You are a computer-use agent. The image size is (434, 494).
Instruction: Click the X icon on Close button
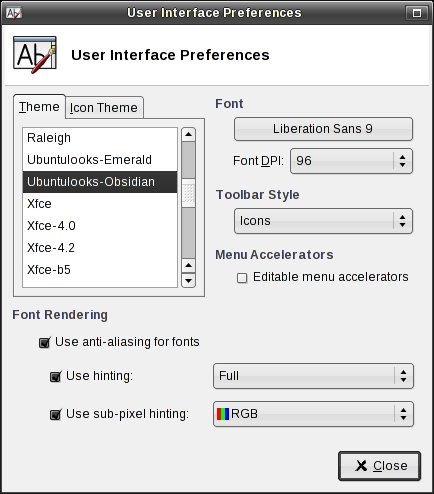point(361,466)
